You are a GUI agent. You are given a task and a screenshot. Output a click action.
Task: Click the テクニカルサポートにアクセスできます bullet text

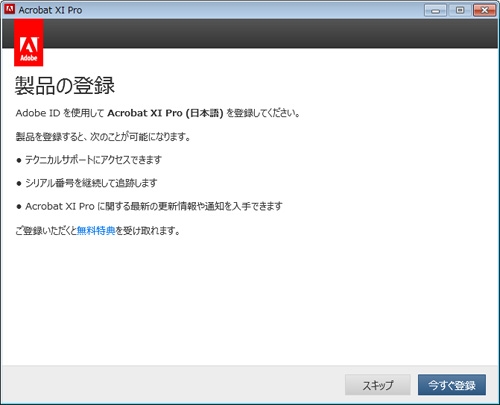(93, 160)
